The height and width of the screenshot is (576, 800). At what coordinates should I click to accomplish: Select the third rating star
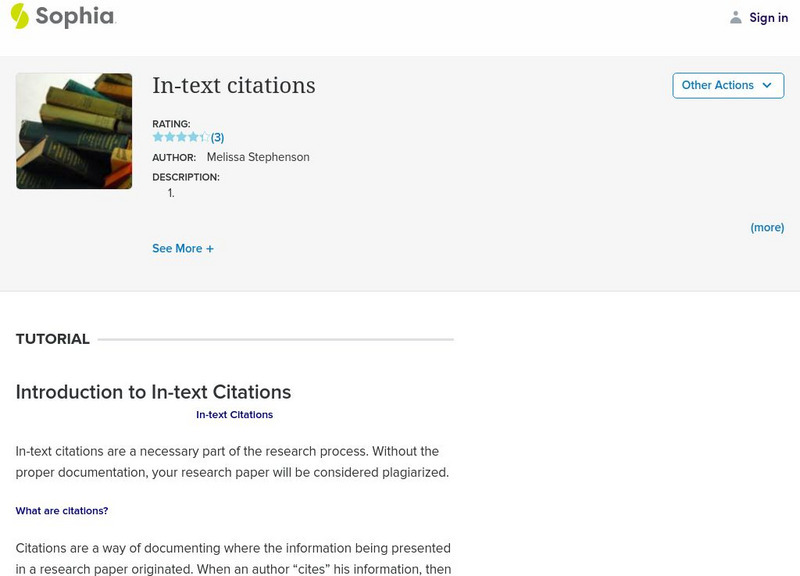point(181,137)
